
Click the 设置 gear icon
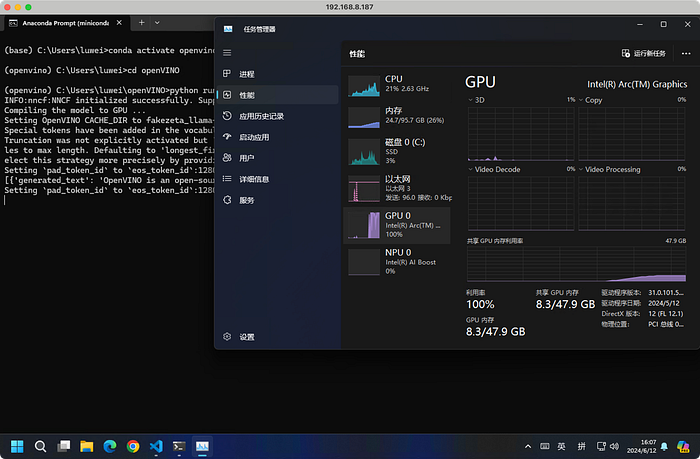(x=227, y=336)
